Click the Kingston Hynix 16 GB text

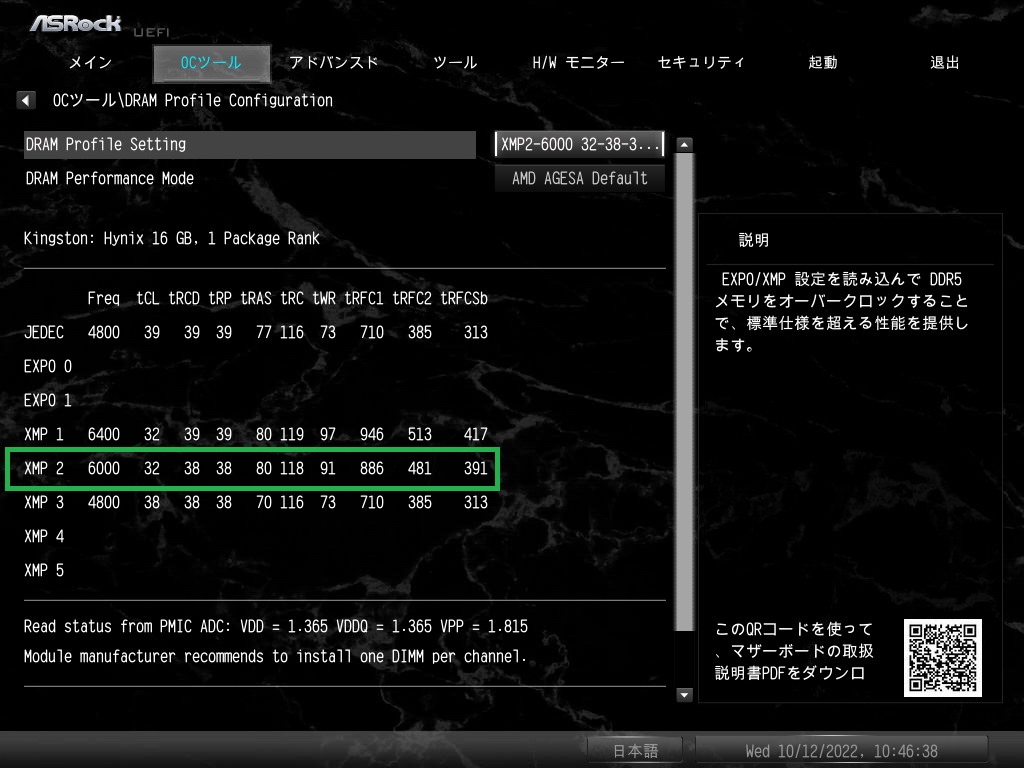(172, 238)
